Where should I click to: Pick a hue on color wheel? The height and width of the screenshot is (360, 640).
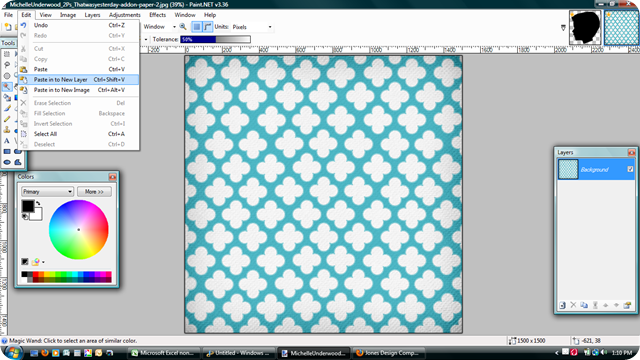(x=79, y=229)
